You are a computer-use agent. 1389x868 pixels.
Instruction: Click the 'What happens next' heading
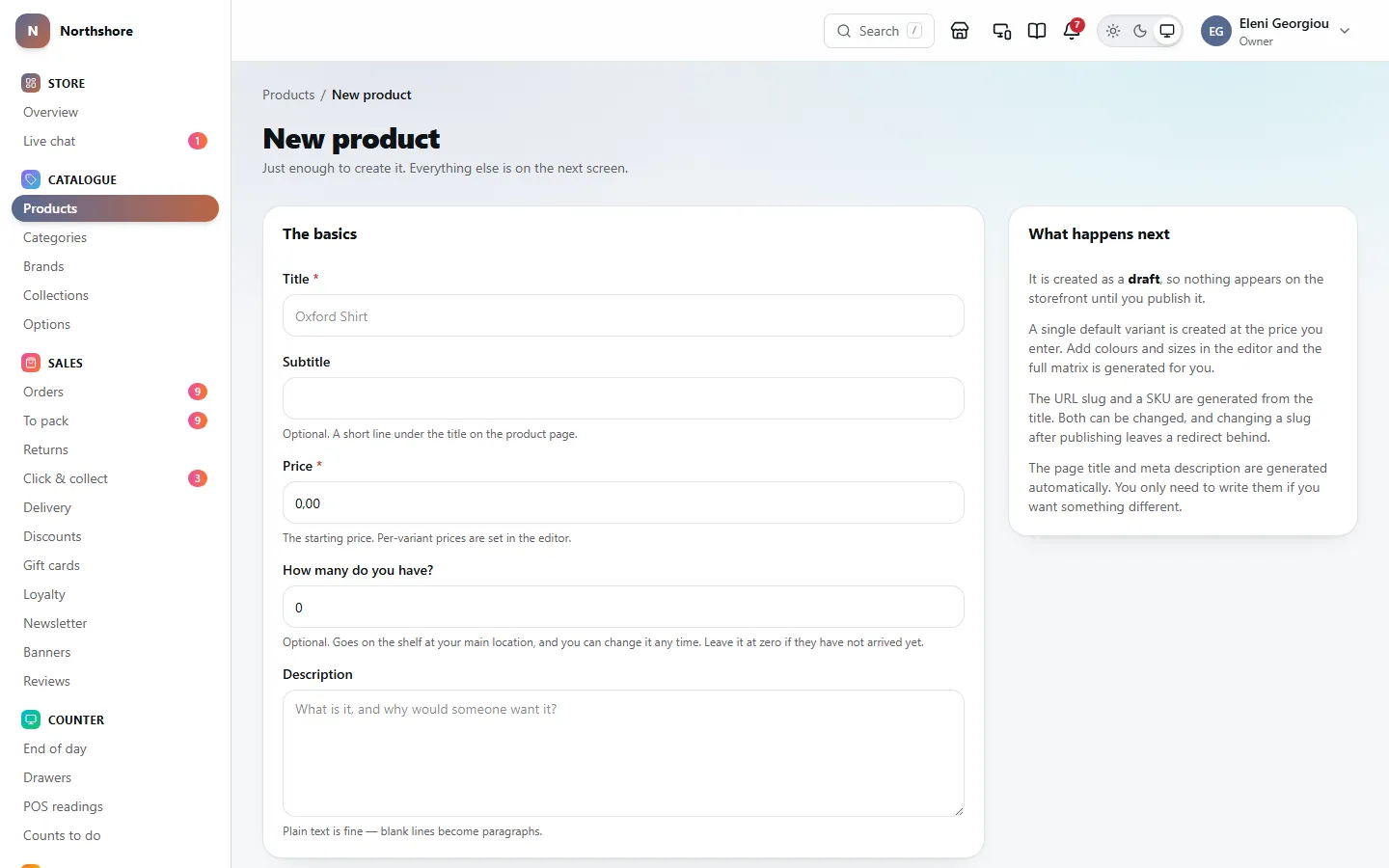[x=1099, y=234]
